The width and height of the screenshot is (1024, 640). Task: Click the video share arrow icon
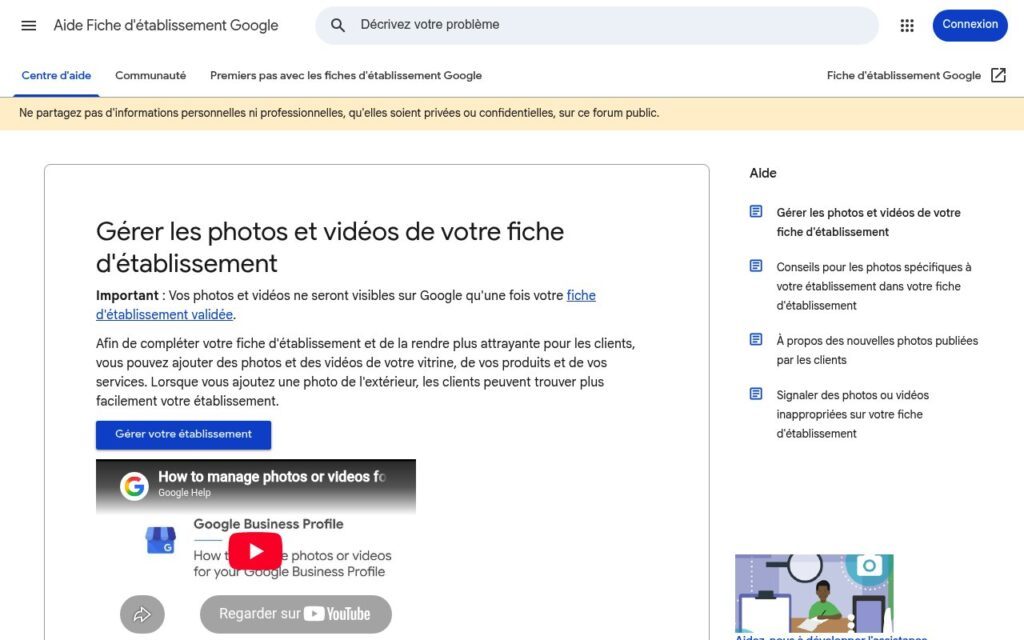tap(142, 615)
